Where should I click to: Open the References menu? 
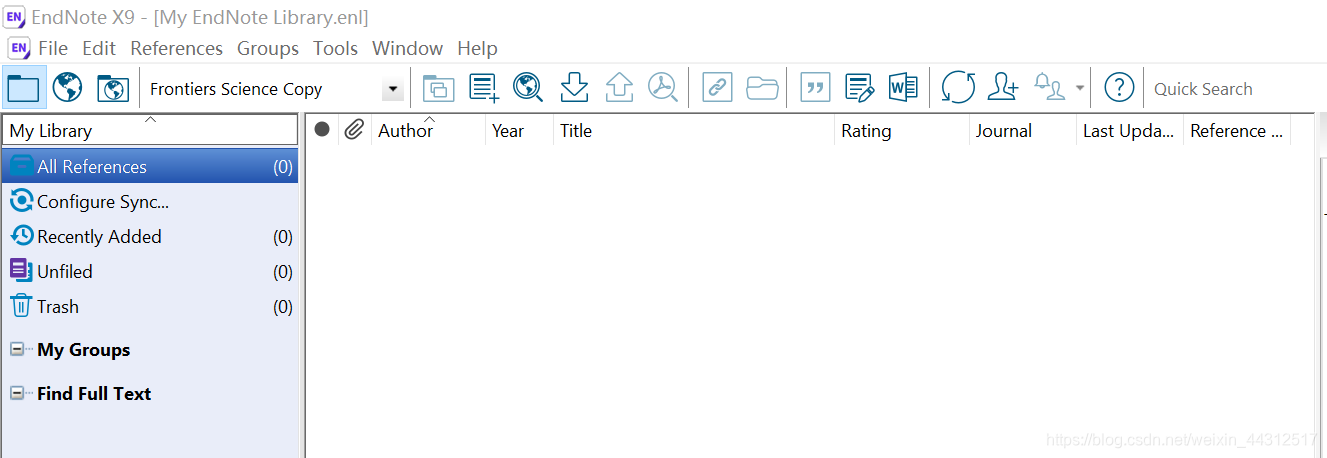coord(177,48)
